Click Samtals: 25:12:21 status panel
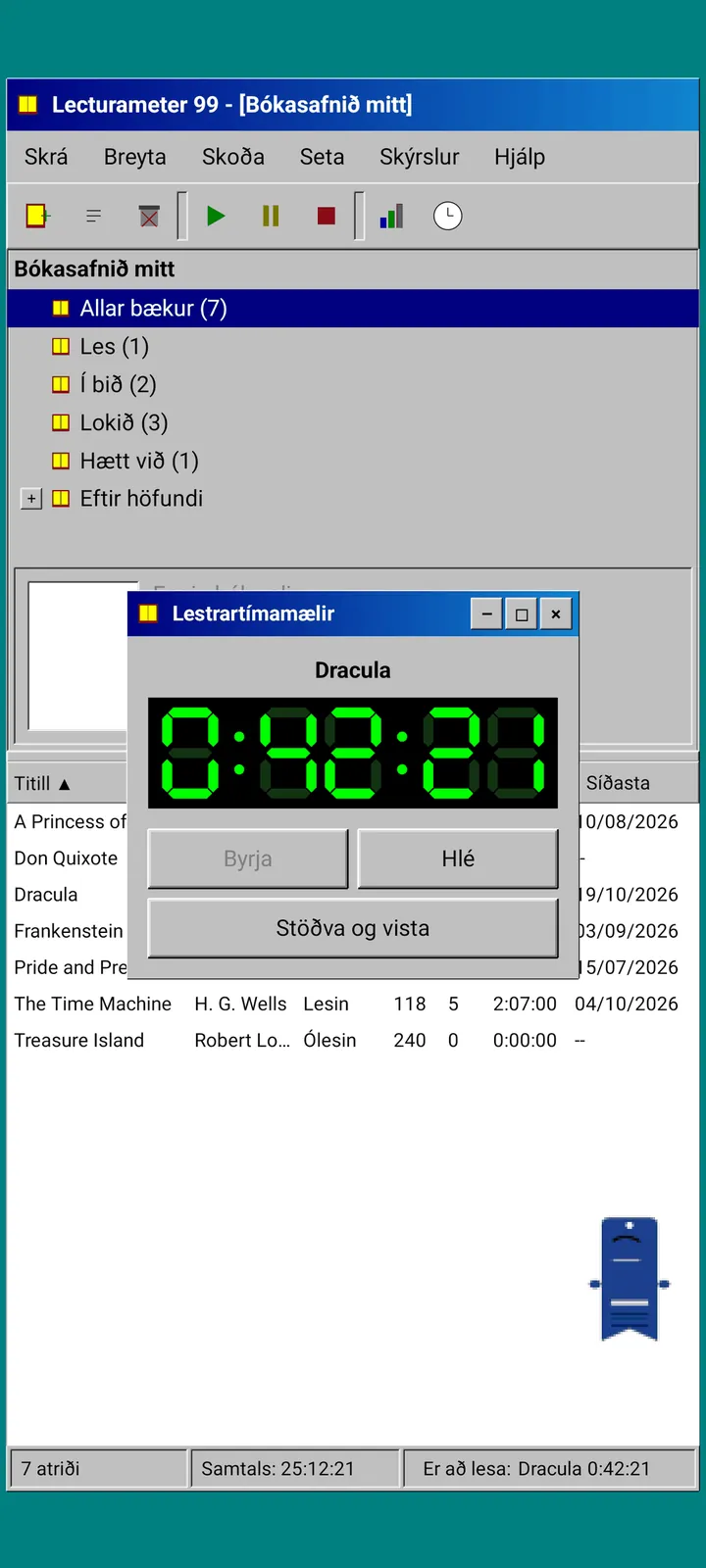706x1568 pixels. (x=296, y=1468)
